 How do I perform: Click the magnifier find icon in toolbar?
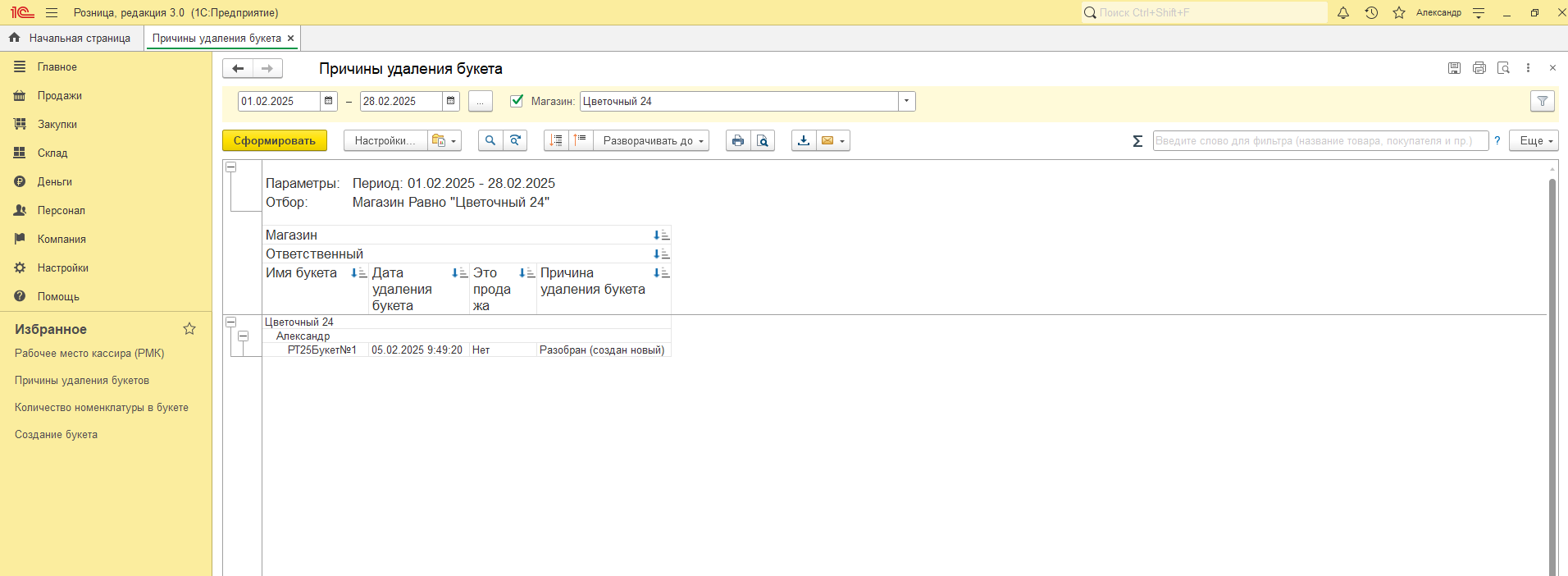tap(490, 140)
